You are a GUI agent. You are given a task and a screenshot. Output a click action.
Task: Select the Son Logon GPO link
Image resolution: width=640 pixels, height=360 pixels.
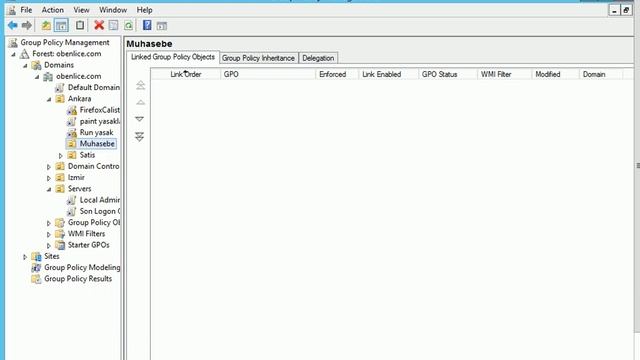(99, 211)
